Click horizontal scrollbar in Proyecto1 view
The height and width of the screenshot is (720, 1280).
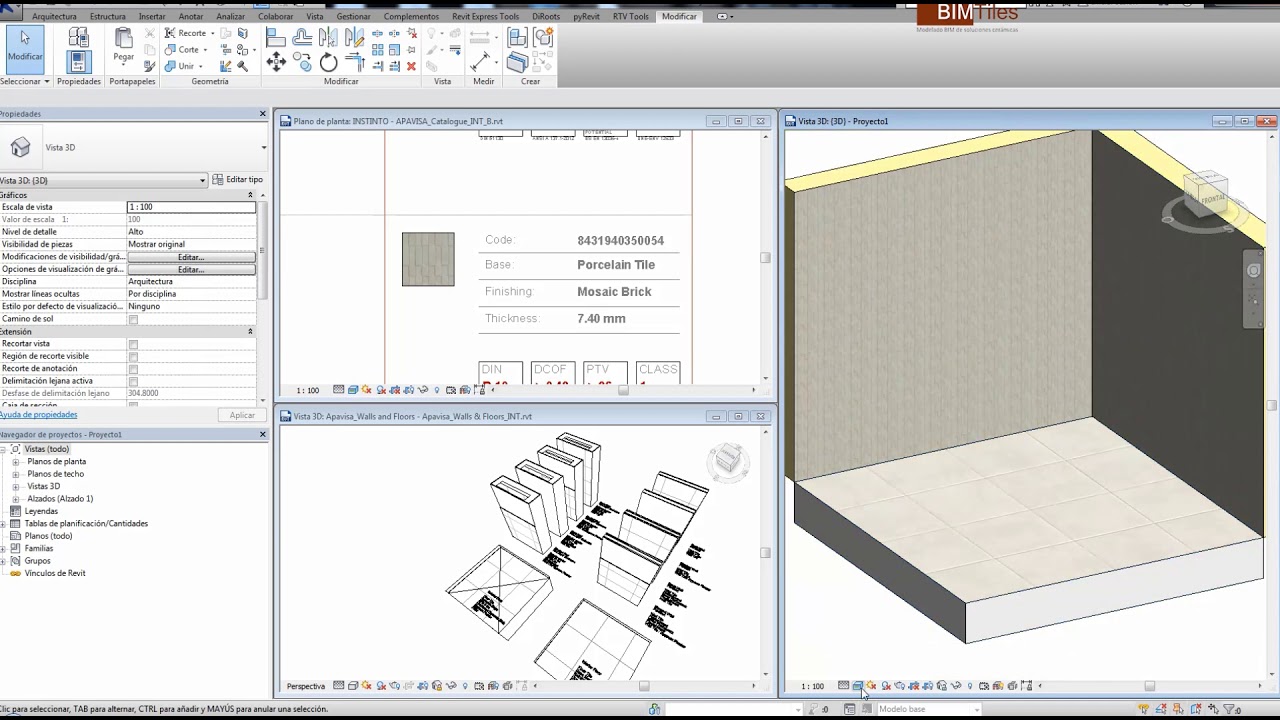1150,686
